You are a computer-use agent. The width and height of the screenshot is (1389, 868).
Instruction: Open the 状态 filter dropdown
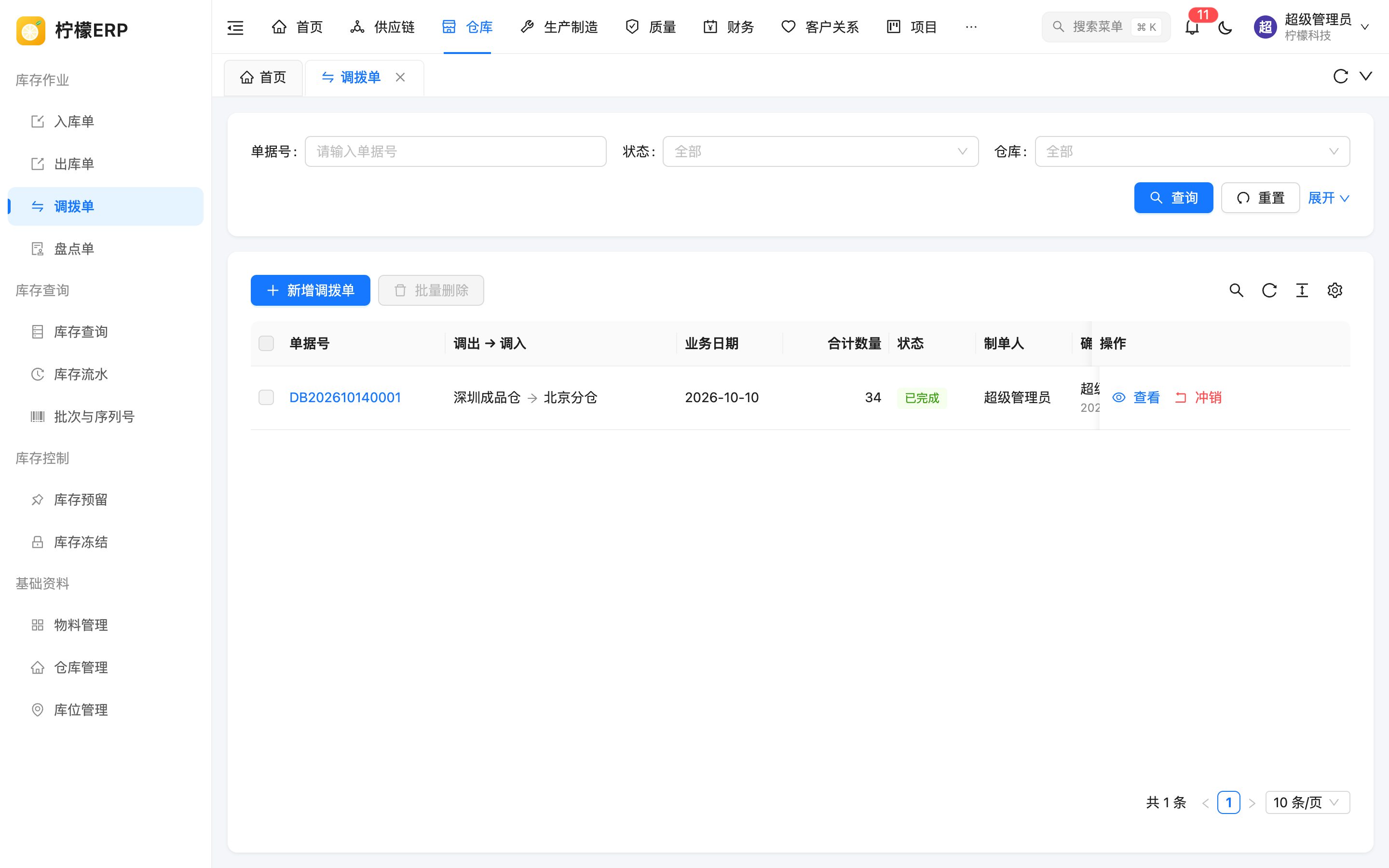coord(820,151)
